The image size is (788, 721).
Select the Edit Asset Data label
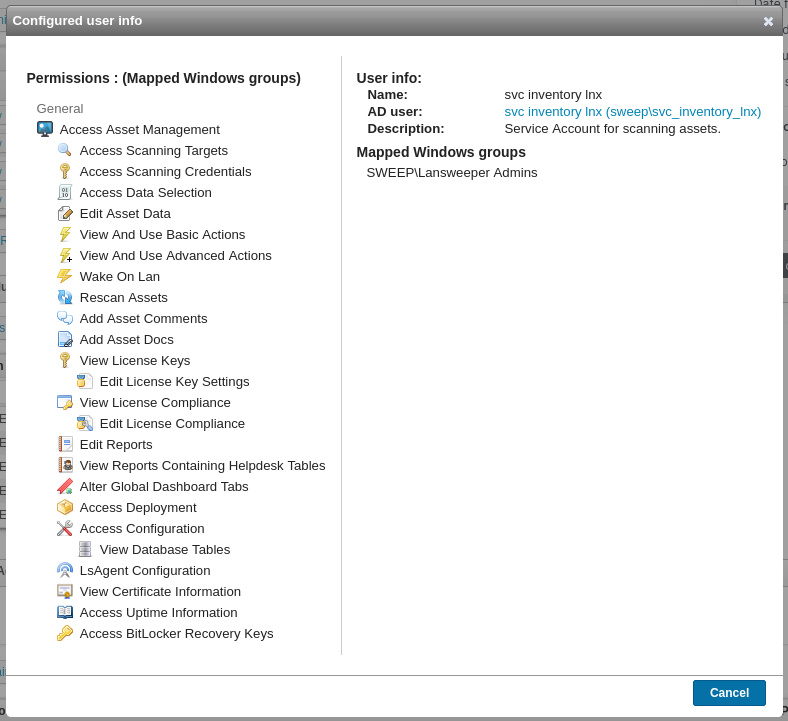point(125,214)
